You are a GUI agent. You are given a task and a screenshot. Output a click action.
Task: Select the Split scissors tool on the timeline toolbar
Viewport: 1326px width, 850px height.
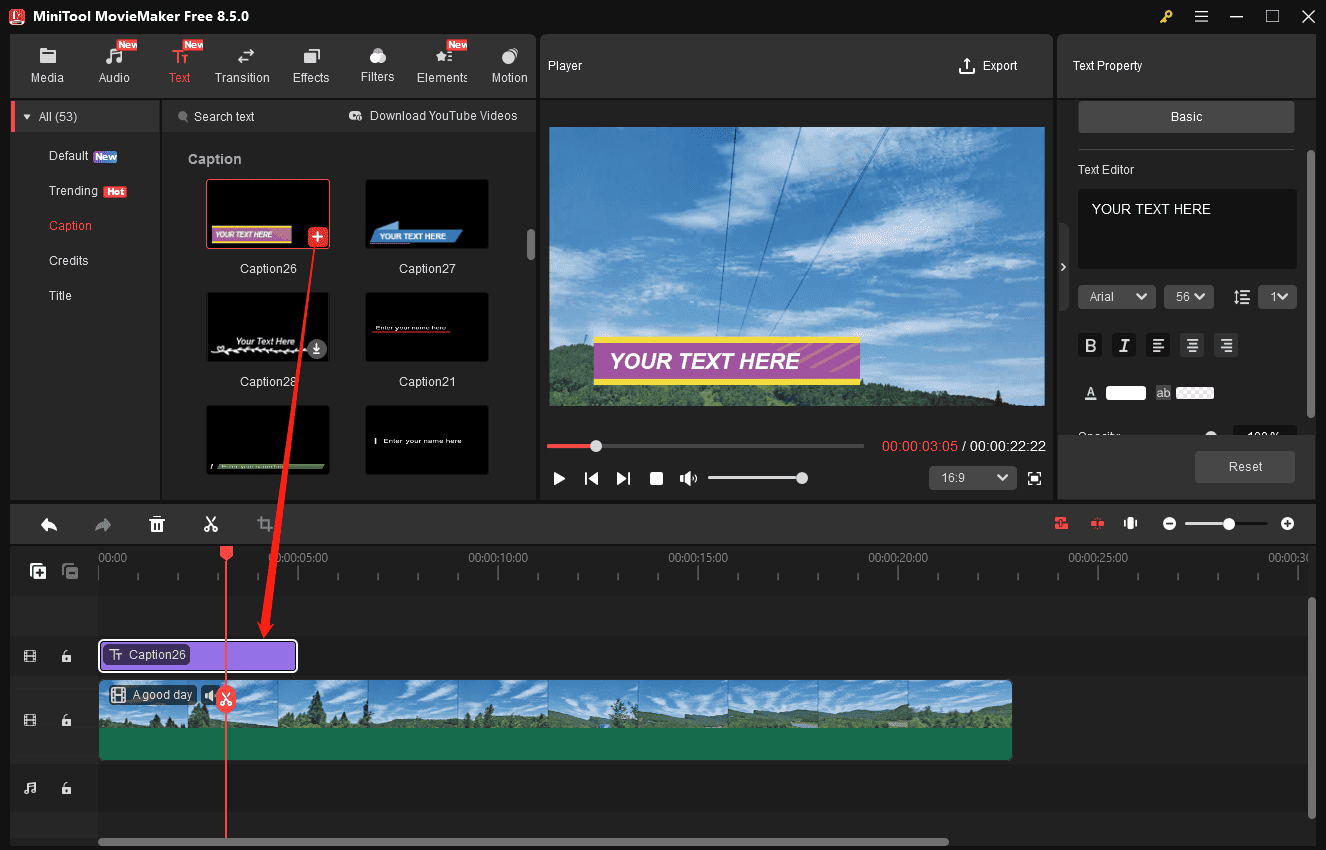click(211, 523)
